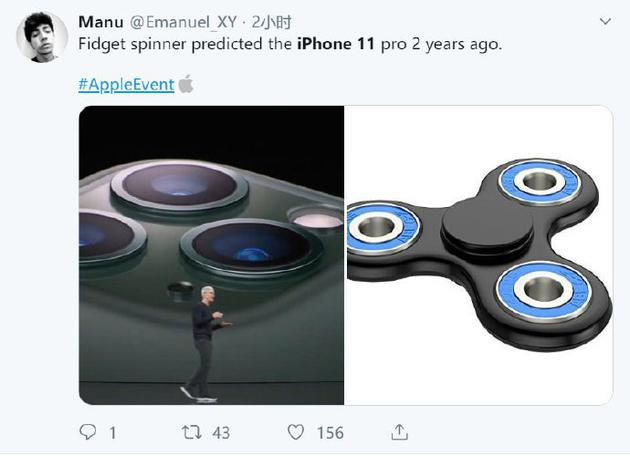Click the reply count of 1

112,433
